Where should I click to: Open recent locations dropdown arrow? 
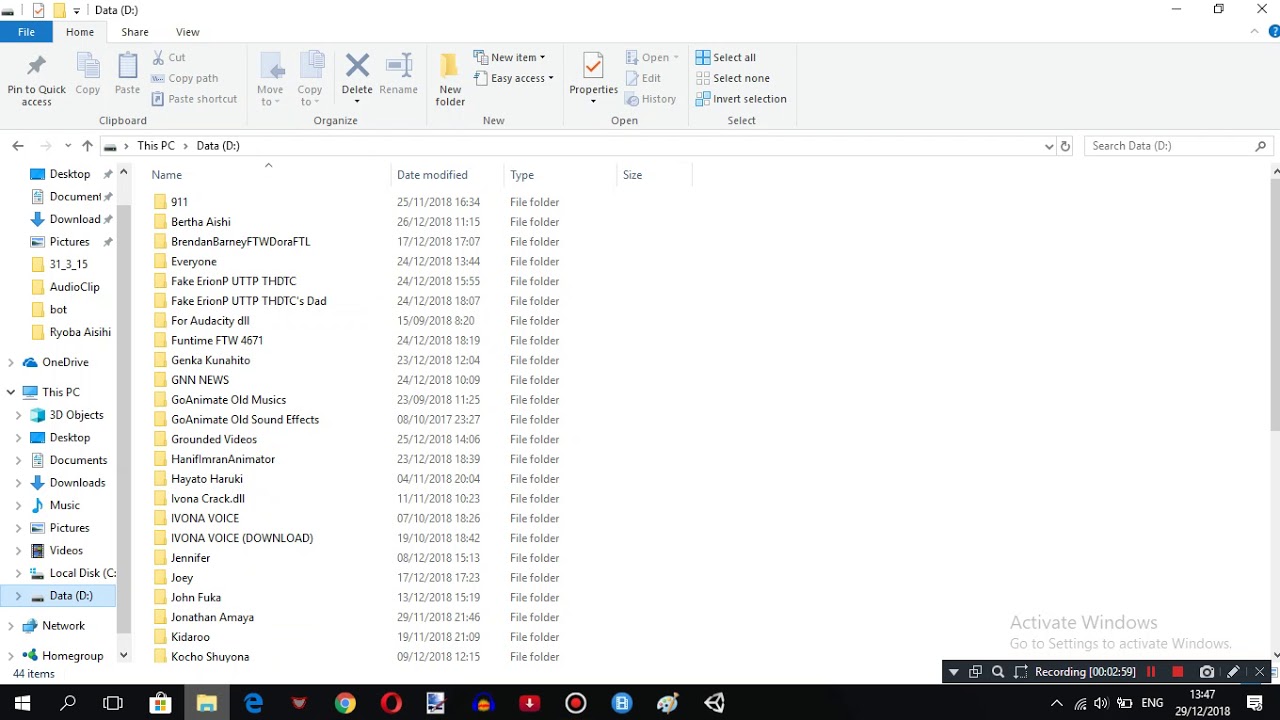click(68, 146)
